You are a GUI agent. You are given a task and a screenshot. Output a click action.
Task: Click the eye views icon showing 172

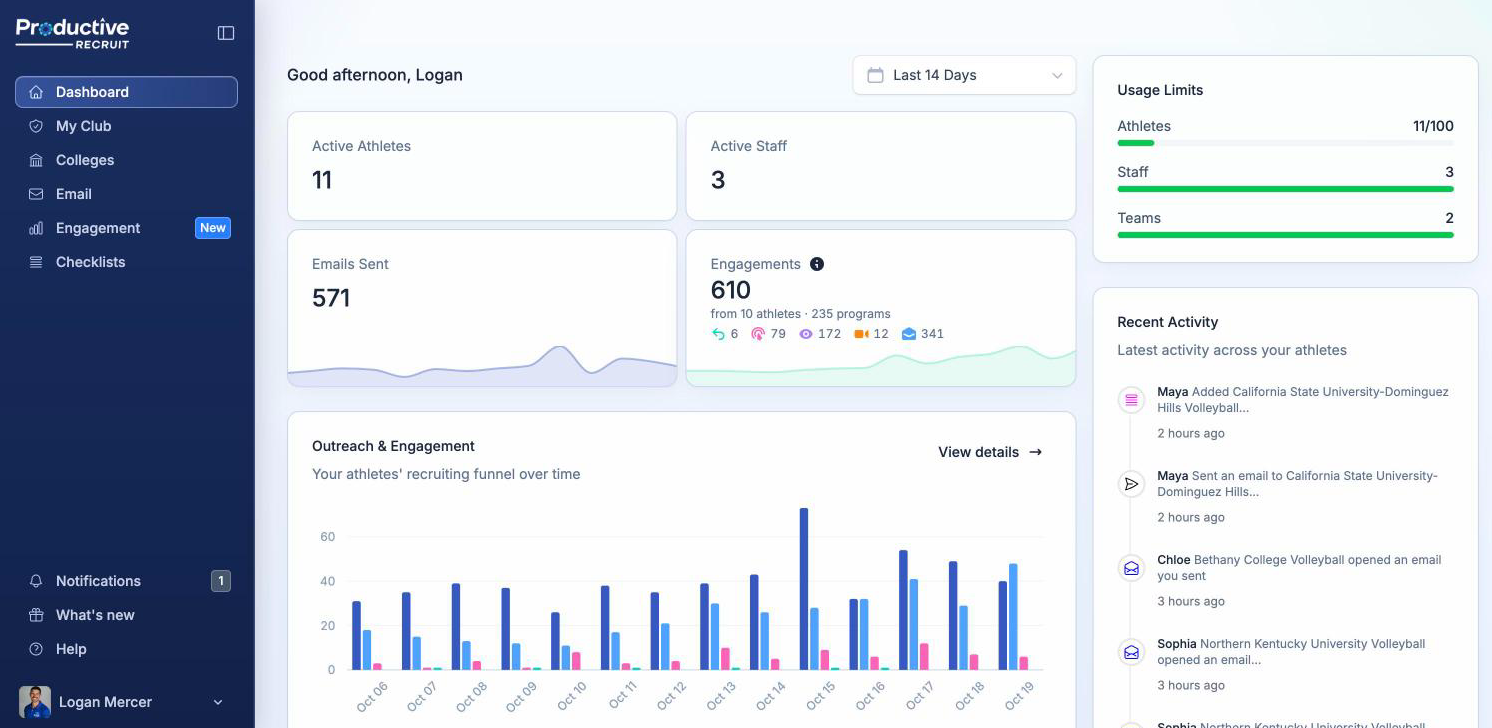(x=806, y=334)
